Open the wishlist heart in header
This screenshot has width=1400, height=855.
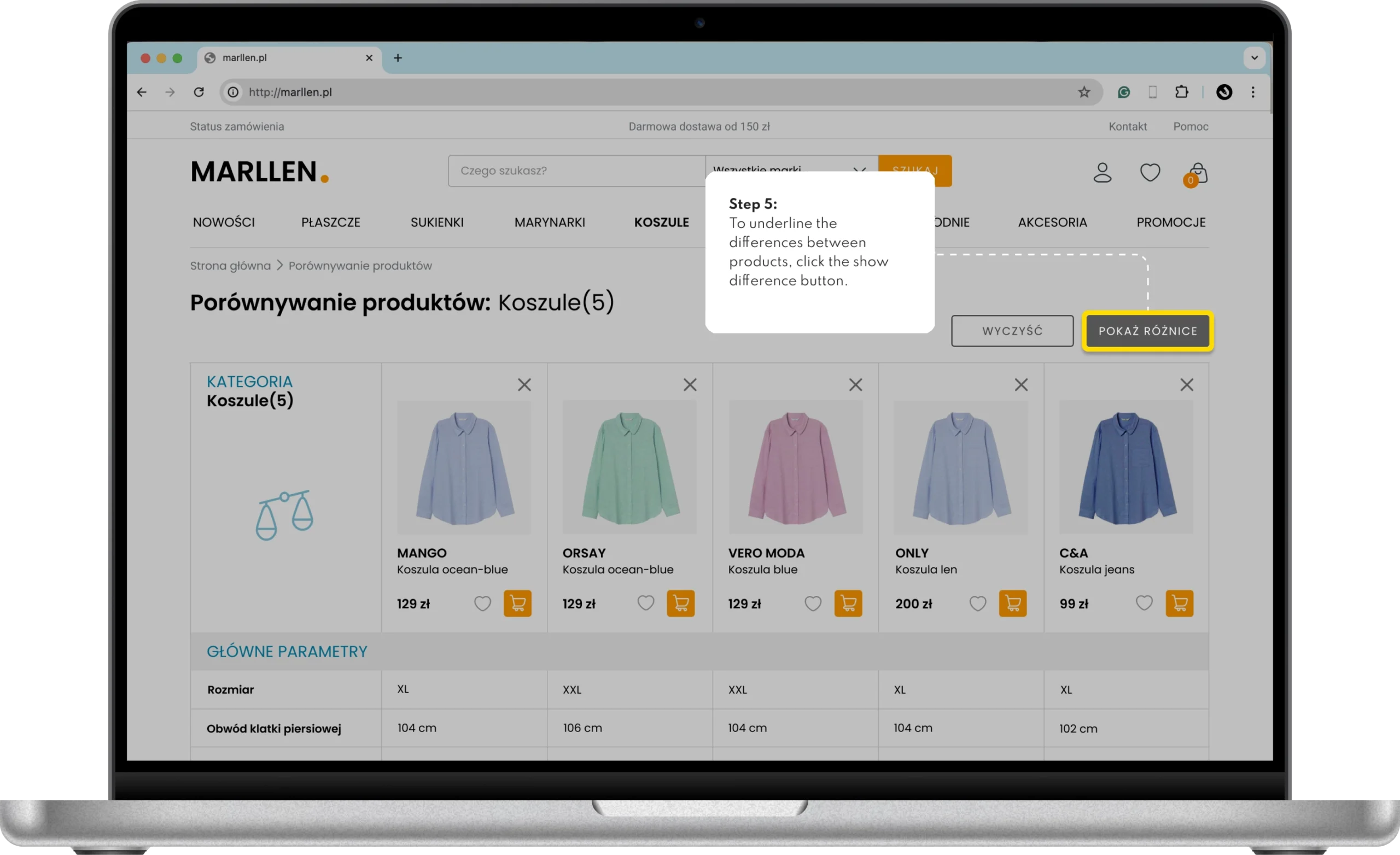1150,172
